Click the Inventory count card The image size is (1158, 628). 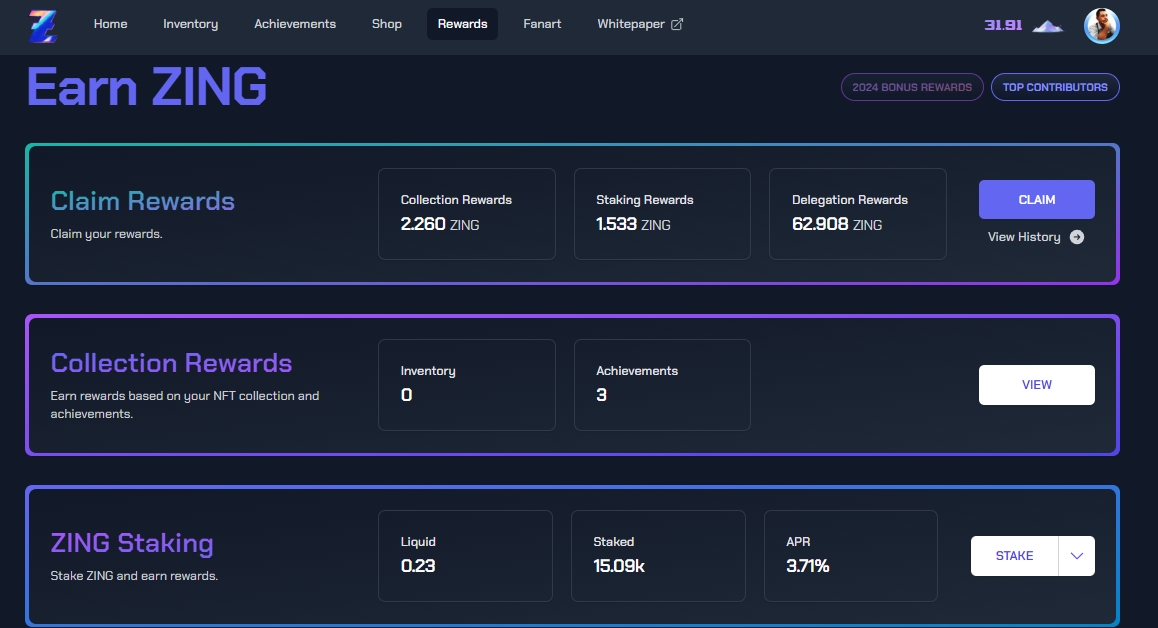coord(467,385)
